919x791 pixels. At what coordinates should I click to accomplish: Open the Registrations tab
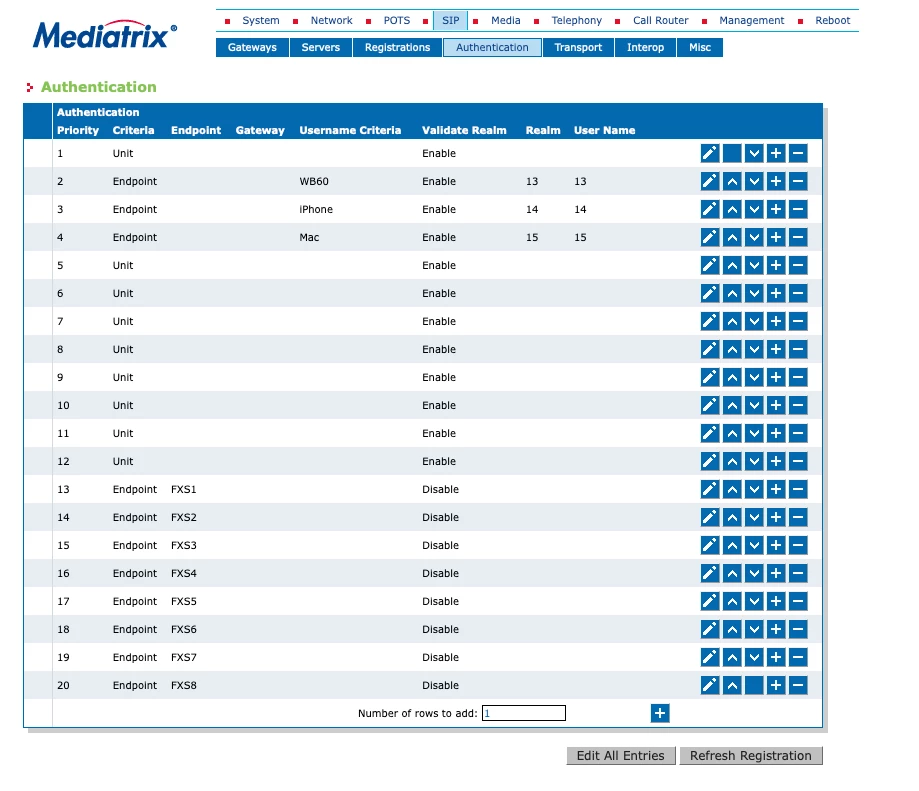397,47
